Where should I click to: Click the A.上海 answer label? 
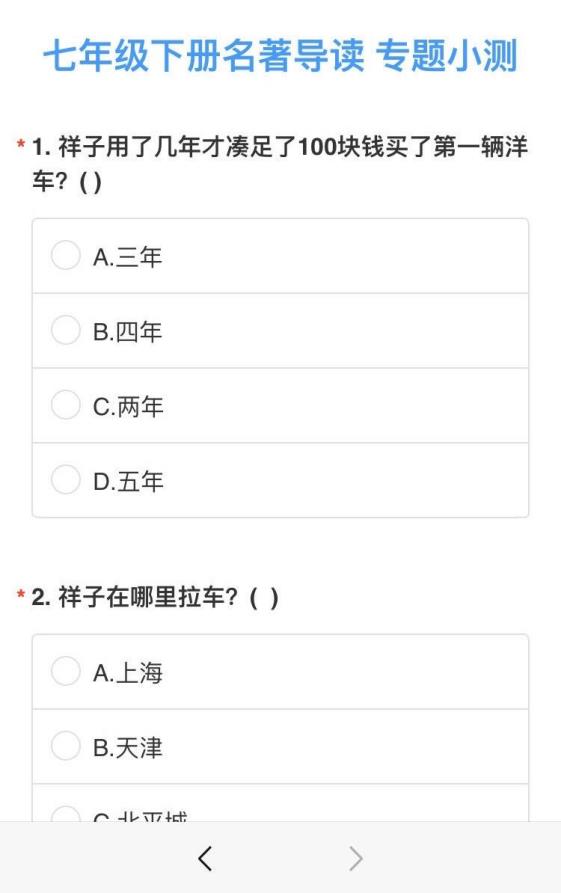click(x=128, y=673)
